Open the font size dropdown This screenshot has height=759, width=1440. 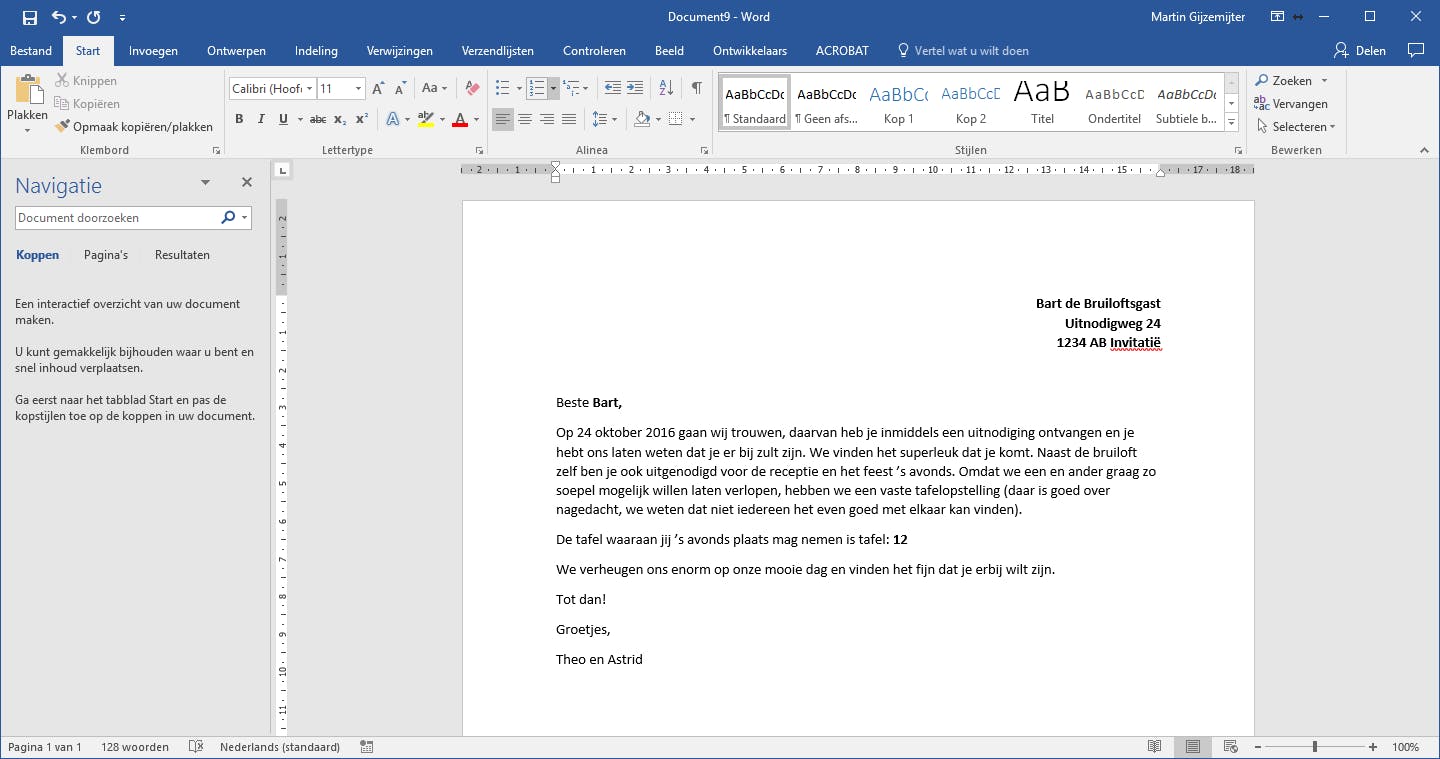[358, 89]
